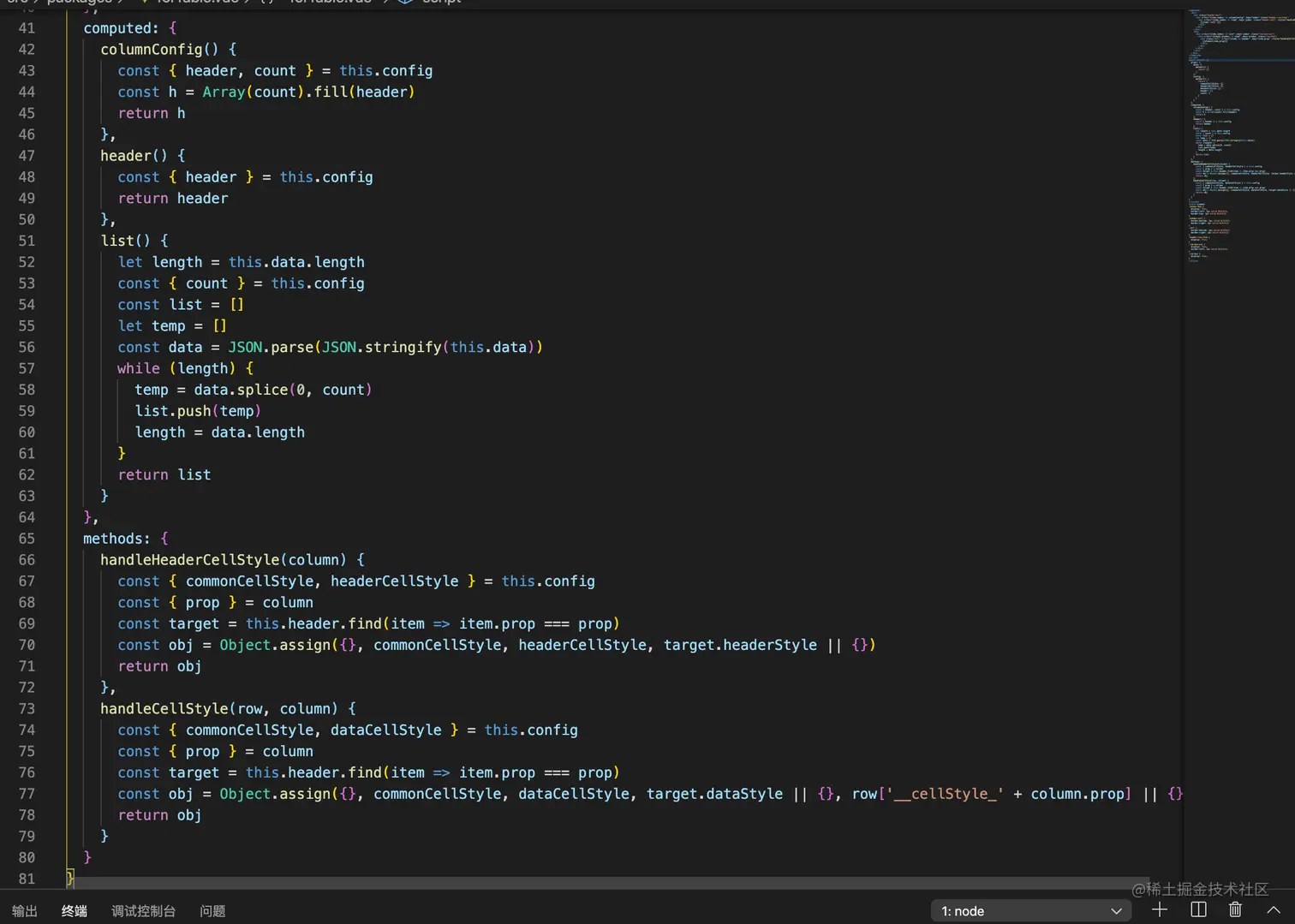Image resolution: width=1295 pixels, height=924 pixels.
Task: Click 'return h' on line 45
Action: coord(152,113)
